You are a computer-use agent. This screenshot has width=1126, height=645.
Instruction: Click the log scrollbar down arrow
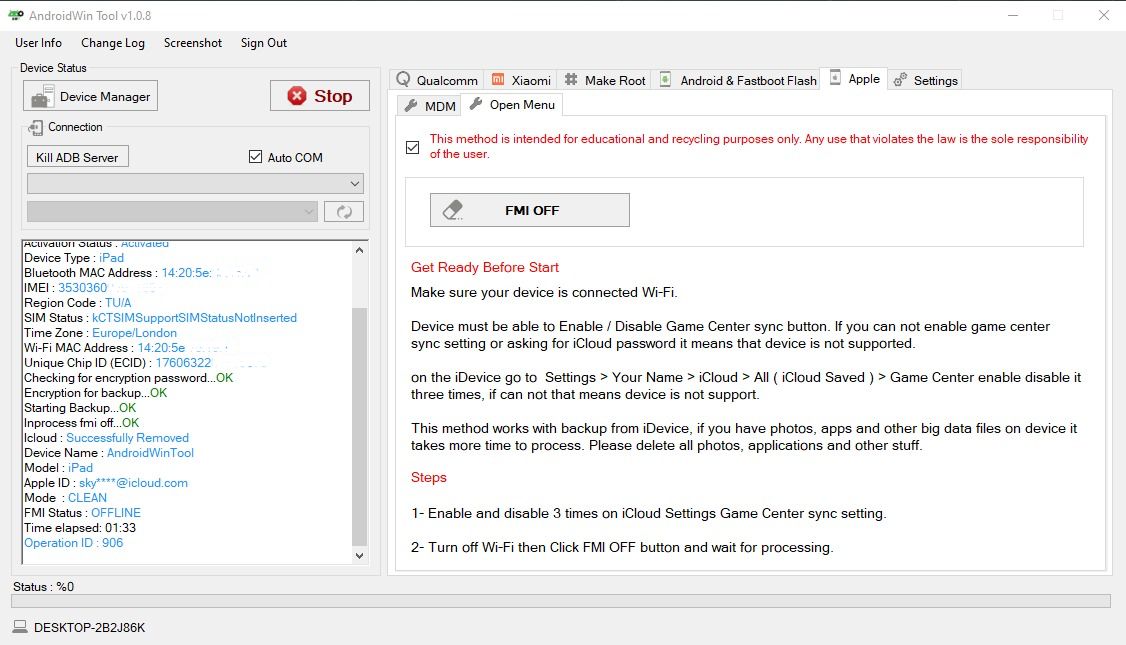(360, 555)
